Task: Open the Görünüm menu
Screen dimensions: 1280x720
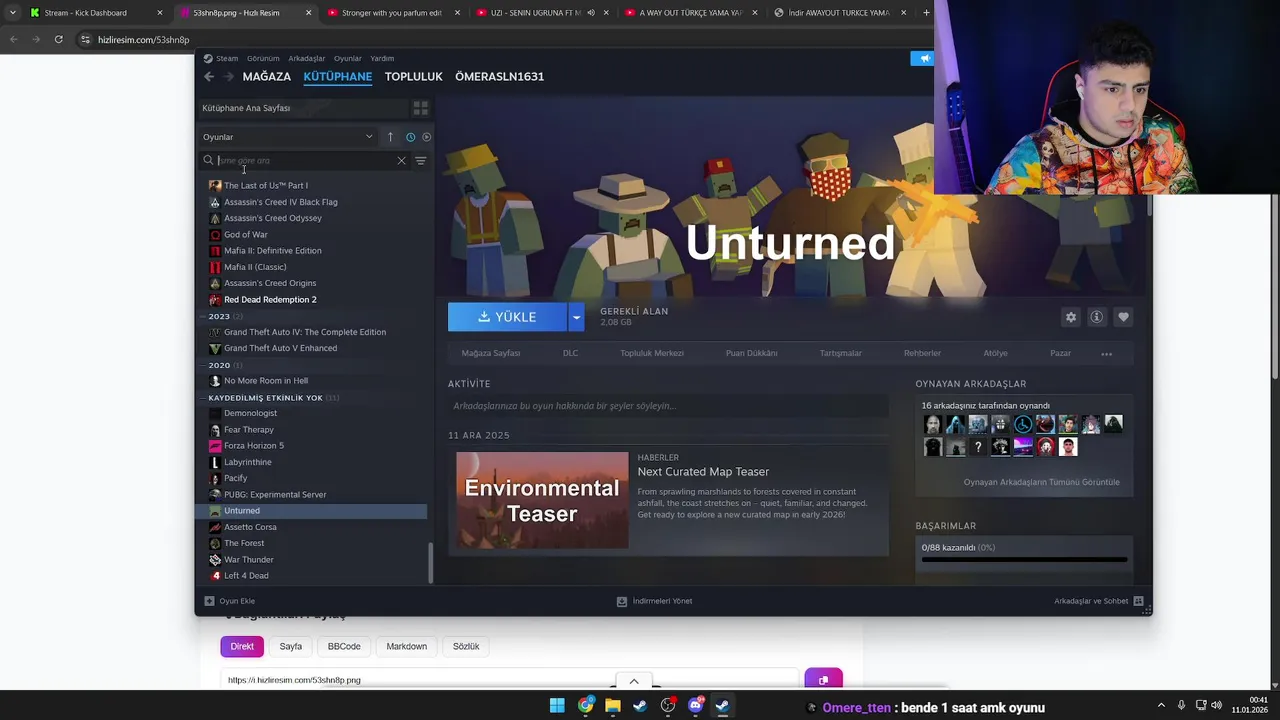Action: [263, 58]
